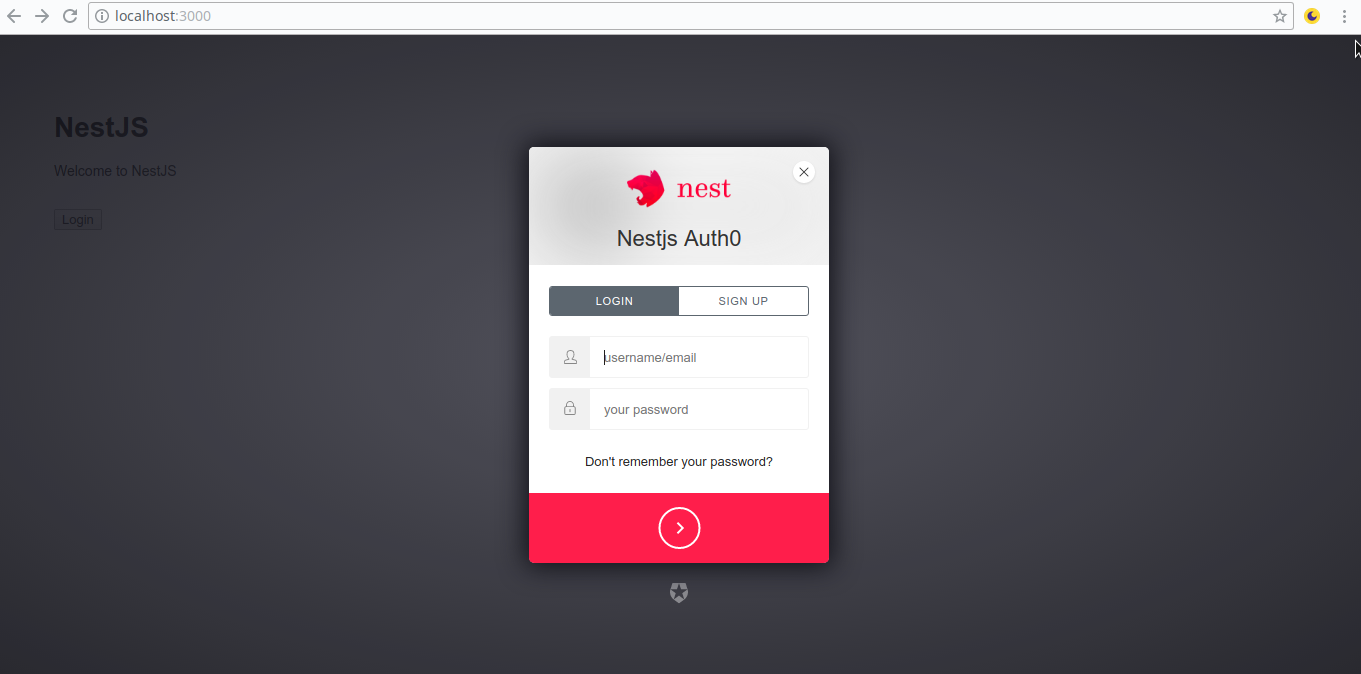Click the Auth0 shield badge below dialog
Viewport: 1361px width, 674px height.
coord(679,593)
